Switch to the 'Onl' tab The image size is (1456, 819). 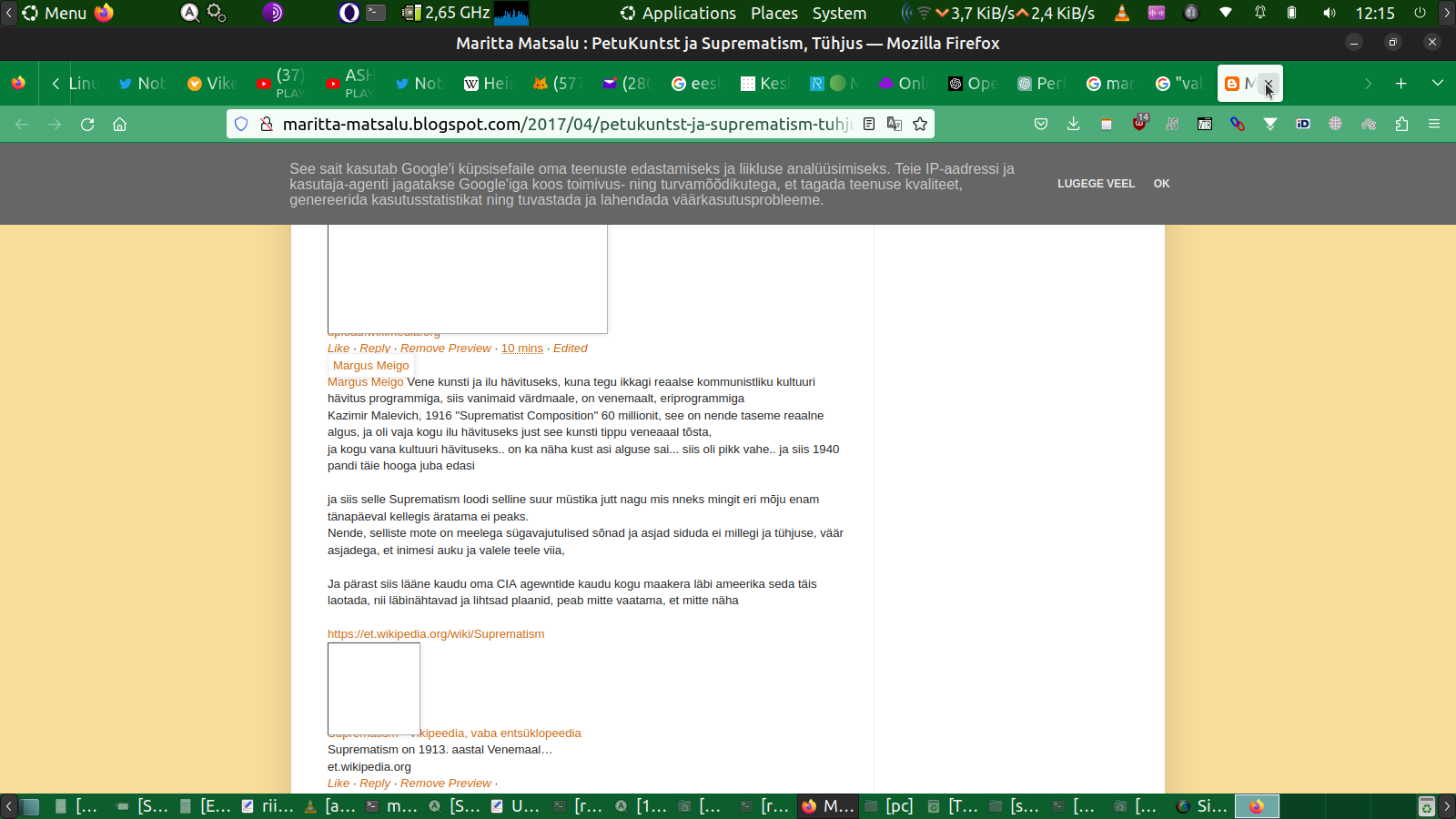click(903, 84)
